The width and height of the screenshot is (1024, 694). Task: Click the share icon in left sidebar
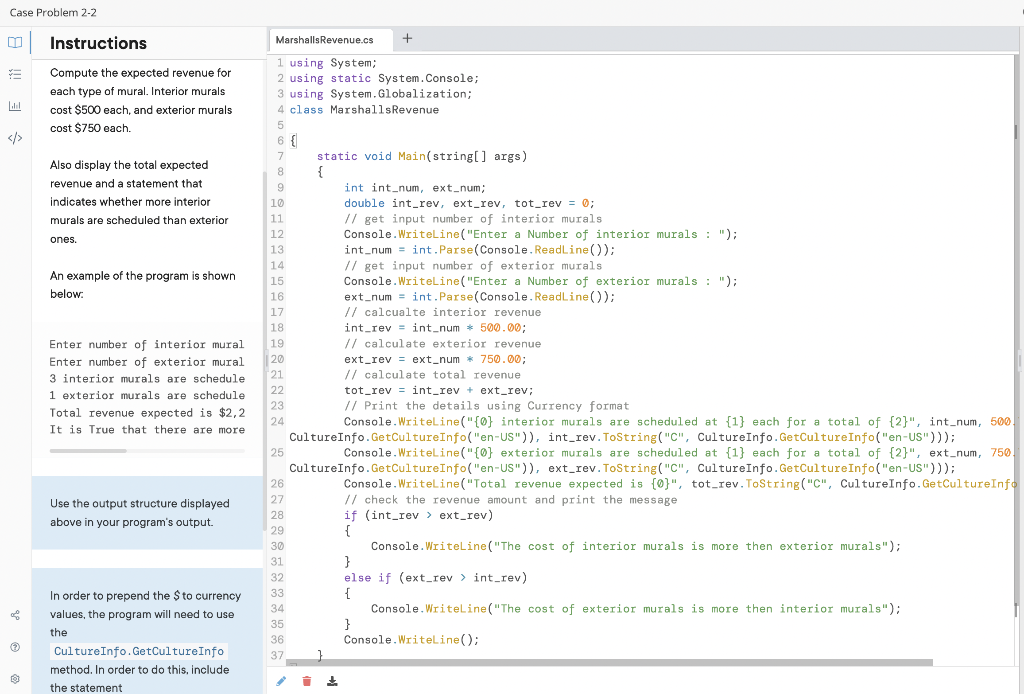[x=15, y=615]
